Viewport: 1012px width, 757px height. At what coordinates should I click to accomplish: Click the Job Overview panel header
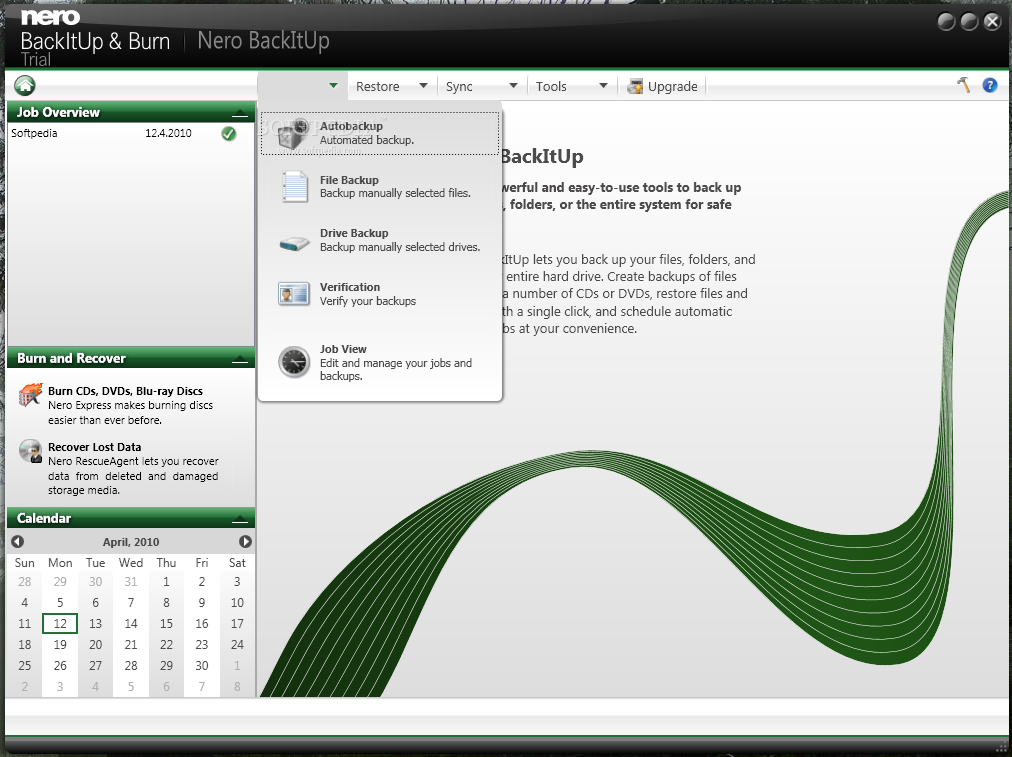coord(130,112)
